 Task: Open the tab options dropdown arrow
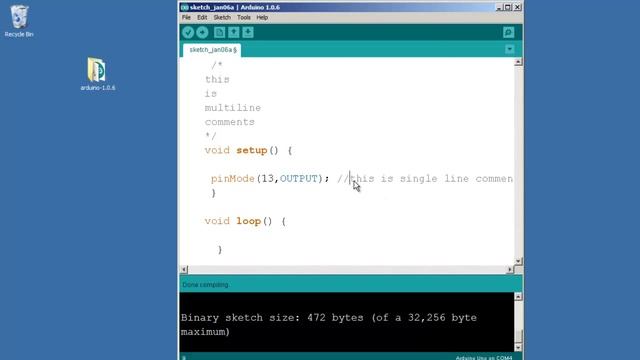click(x=509, y=49)
